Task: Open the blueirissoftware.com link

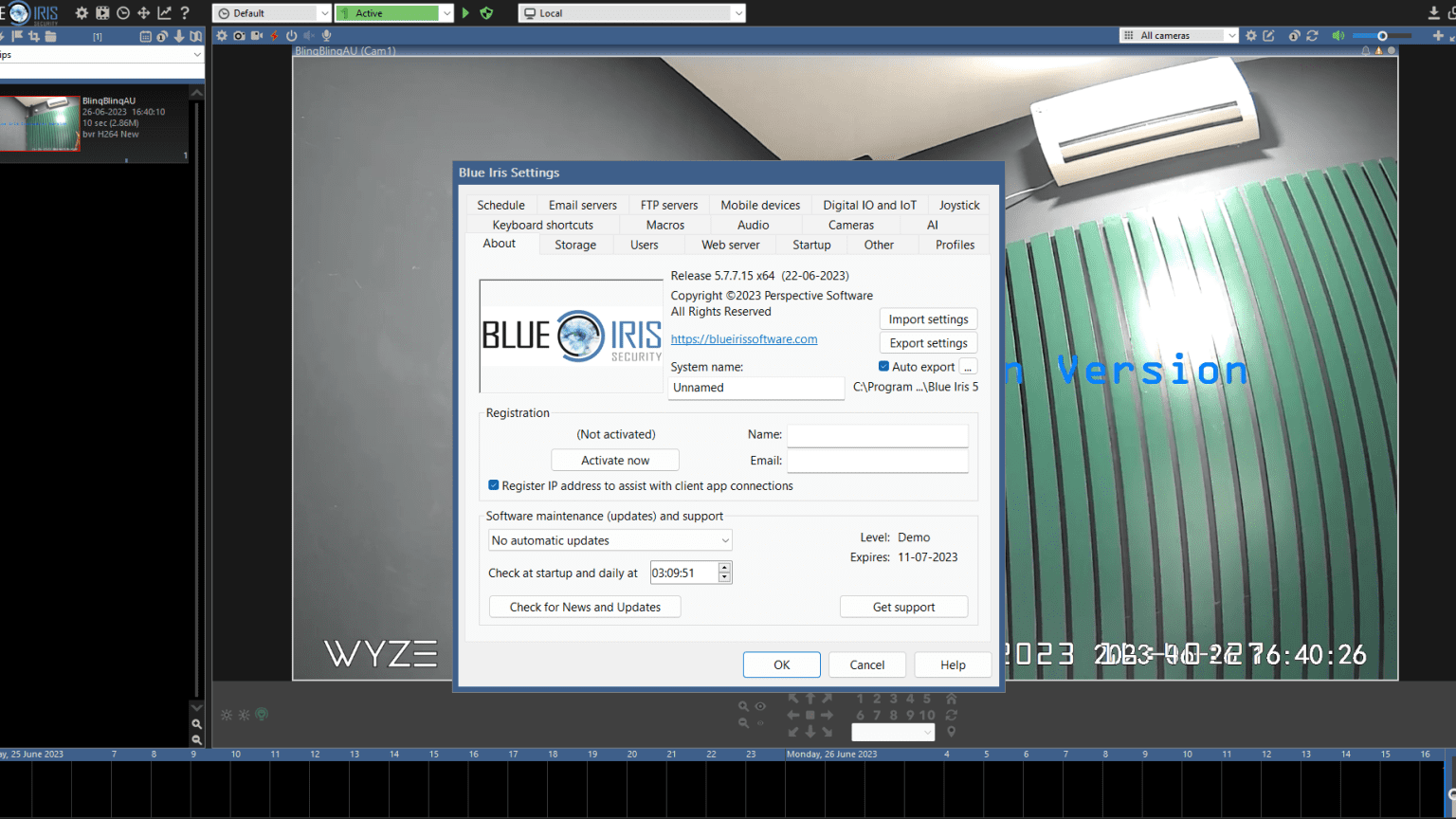Action: coord(743,338)
